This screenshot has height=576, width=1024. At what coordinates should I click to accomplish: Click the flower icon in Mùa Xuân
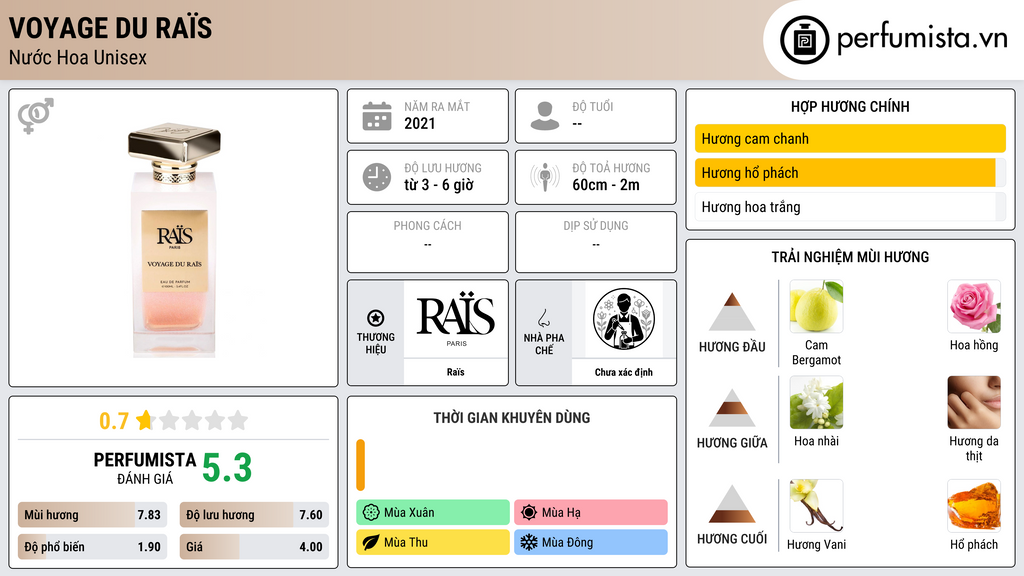[371, 513]
